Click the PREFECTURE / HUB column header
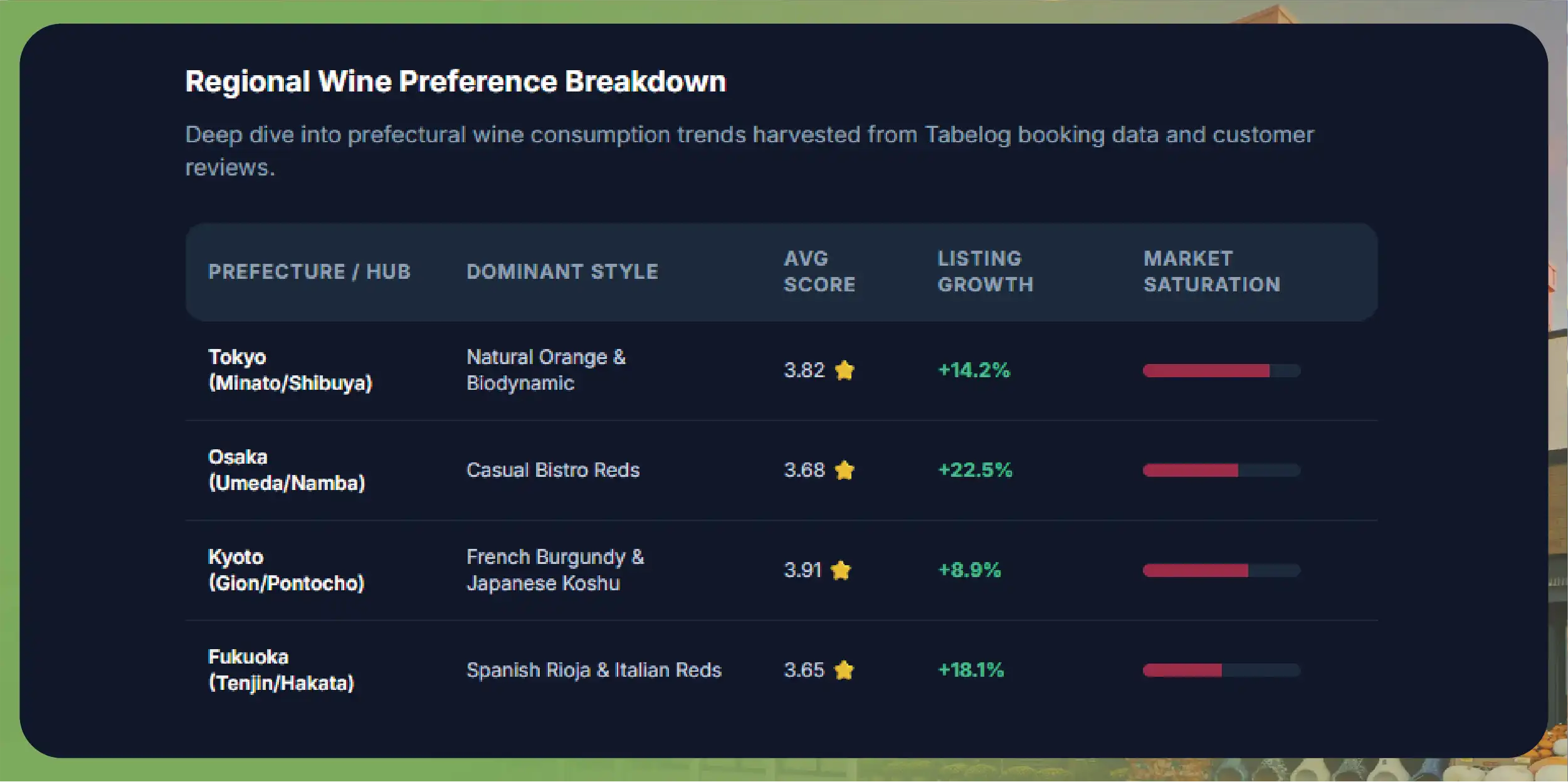This screenshot has width=1568, height=782. click(x=309, y=271)
